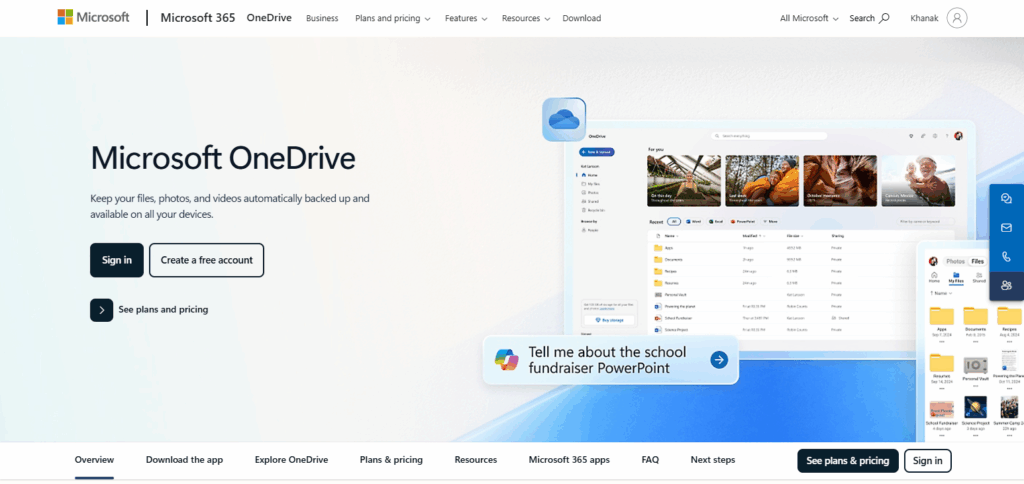Click the See plans and pricing chevron icon
Viewport: 1024px width, 484px height.
coord(101,310)
